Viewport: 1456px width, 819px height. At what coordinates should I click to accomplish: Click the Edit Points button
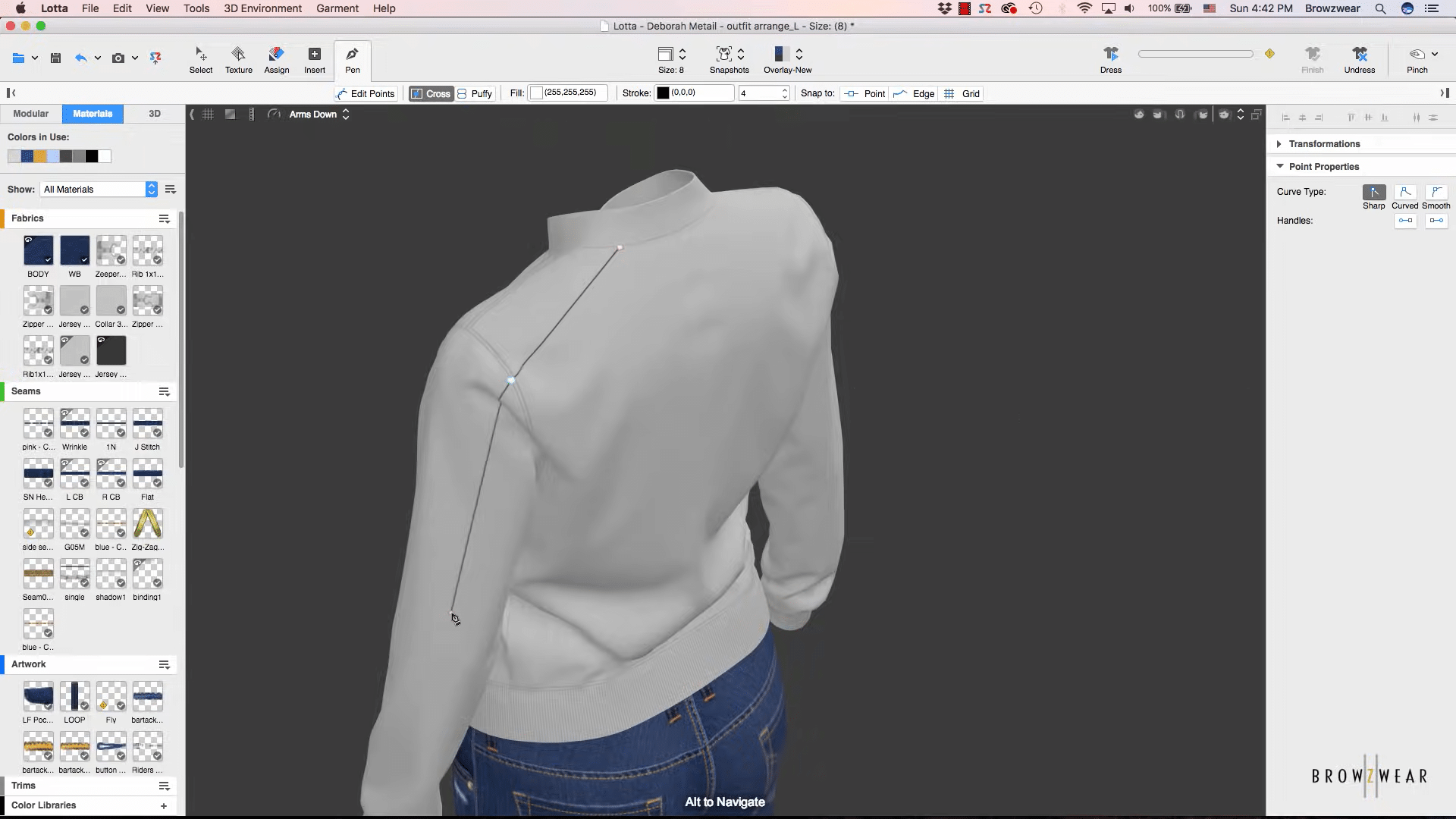point(366,93)
